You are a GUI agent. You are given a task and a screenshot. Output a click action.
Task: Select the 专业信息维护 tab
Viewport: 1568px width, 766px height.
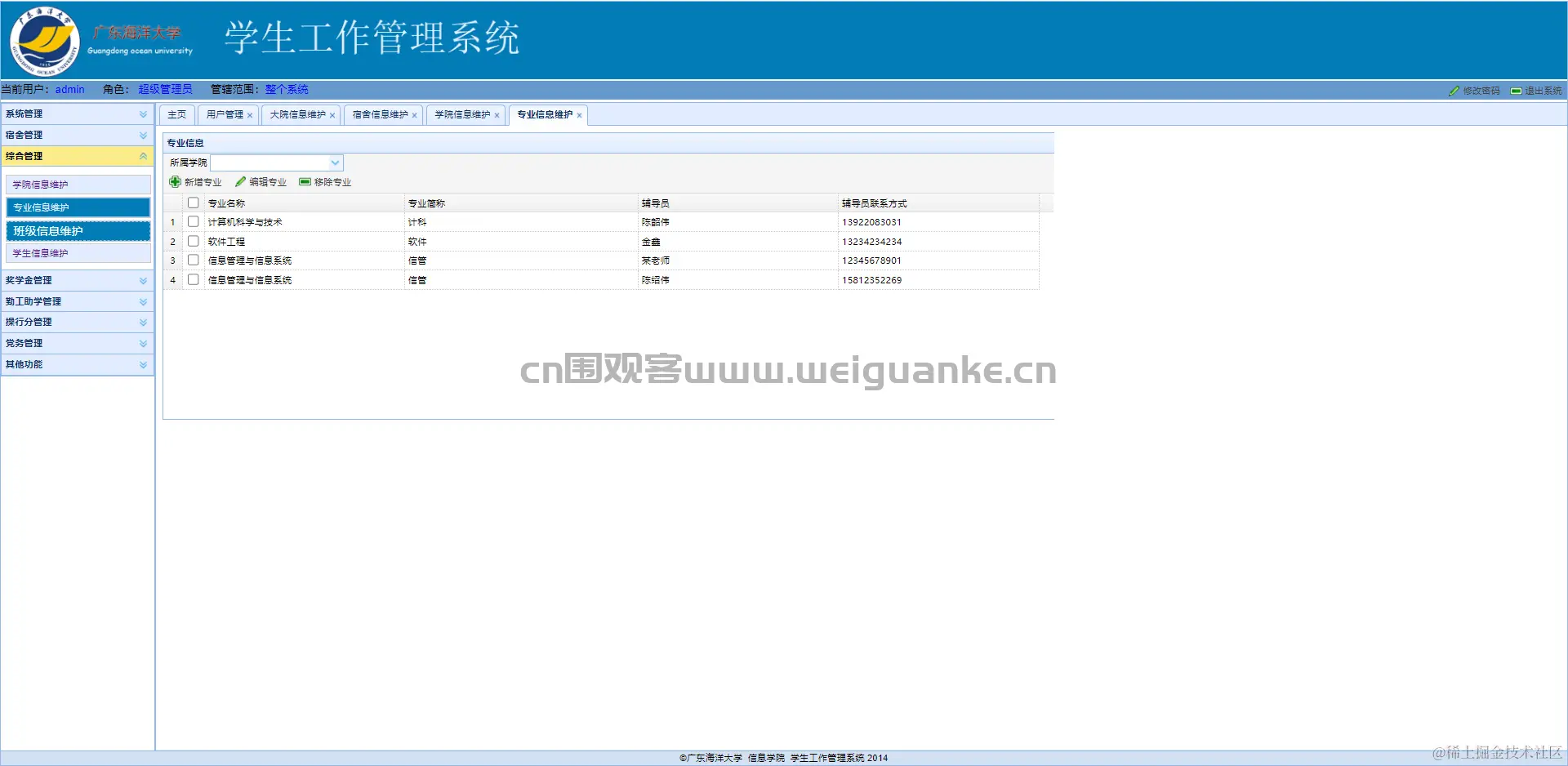pyautogui.click(x=545, y=114)
